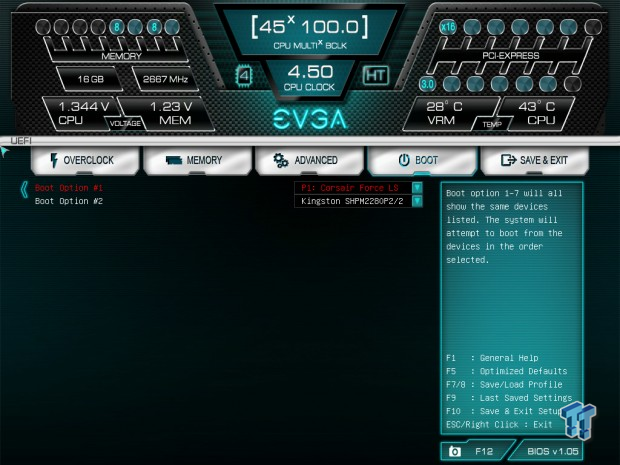The height and width of the screenshot is (465, 620).
Task: Click the 2667 MHz memory speed readout
Action: click(x=165, y=79)
